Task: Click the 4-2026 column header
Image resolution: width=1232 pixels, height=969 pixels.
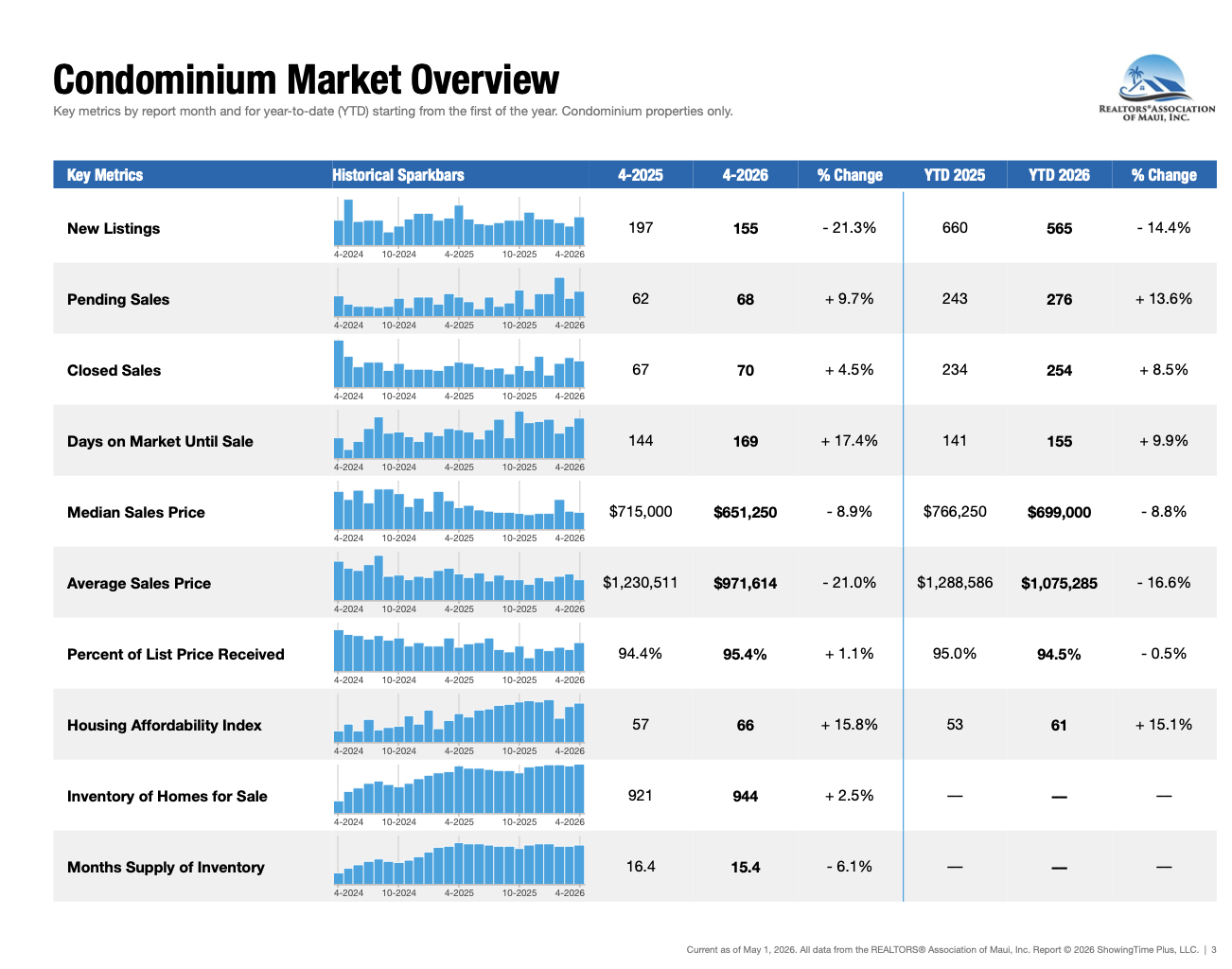Action: (x=746, y=175)
